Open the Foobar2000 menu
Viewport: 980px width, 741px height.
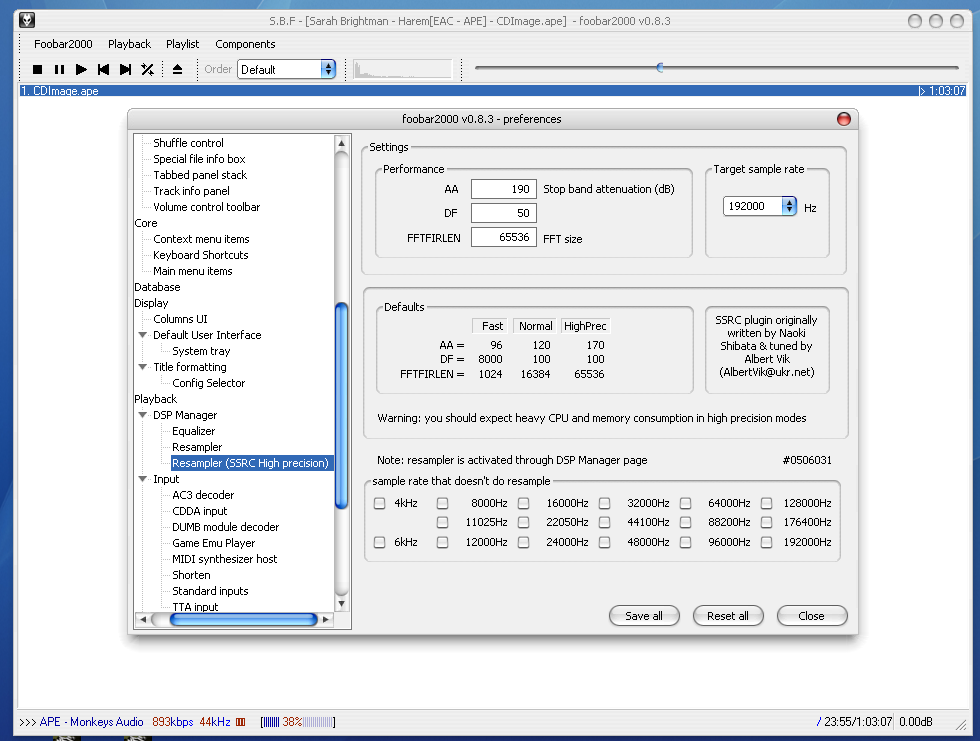tap(63, 44)
